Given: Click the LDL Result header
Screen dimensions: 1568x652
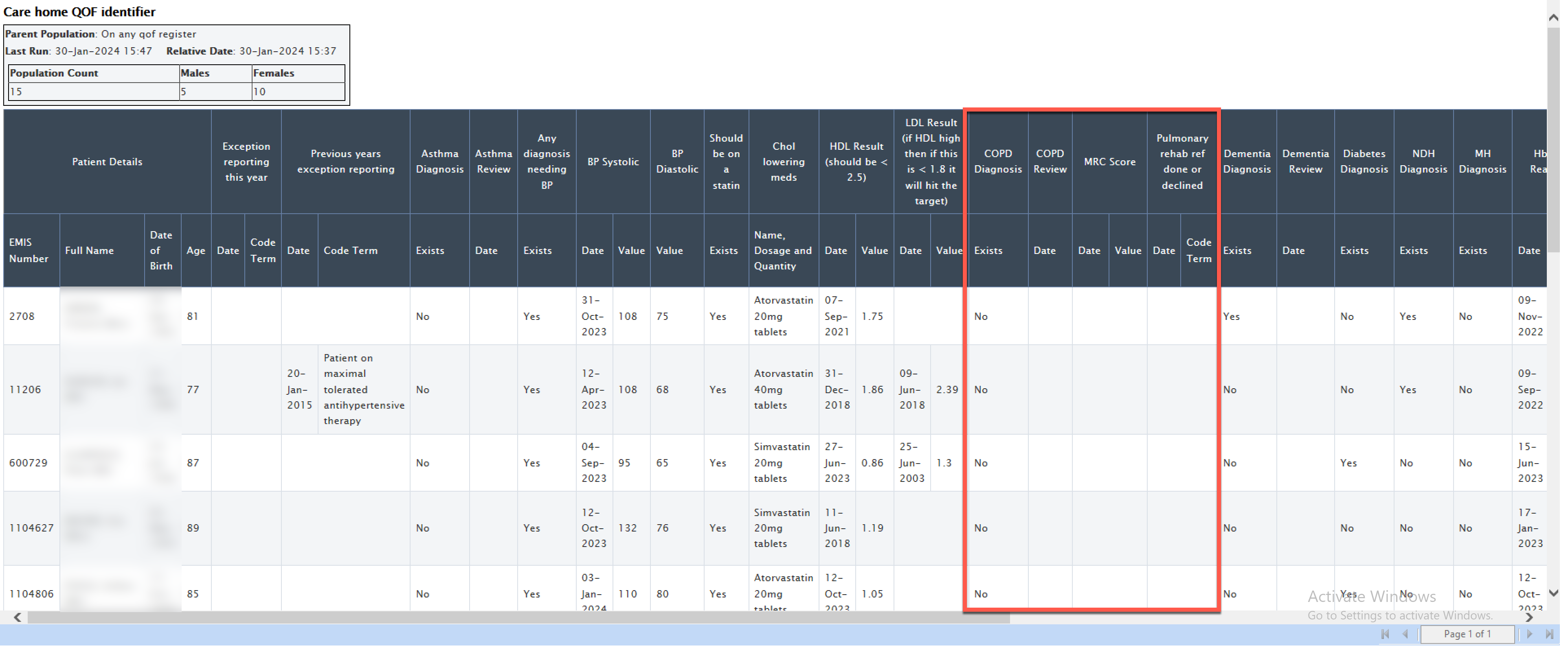Looking at the screenshot, I should 931,162.
